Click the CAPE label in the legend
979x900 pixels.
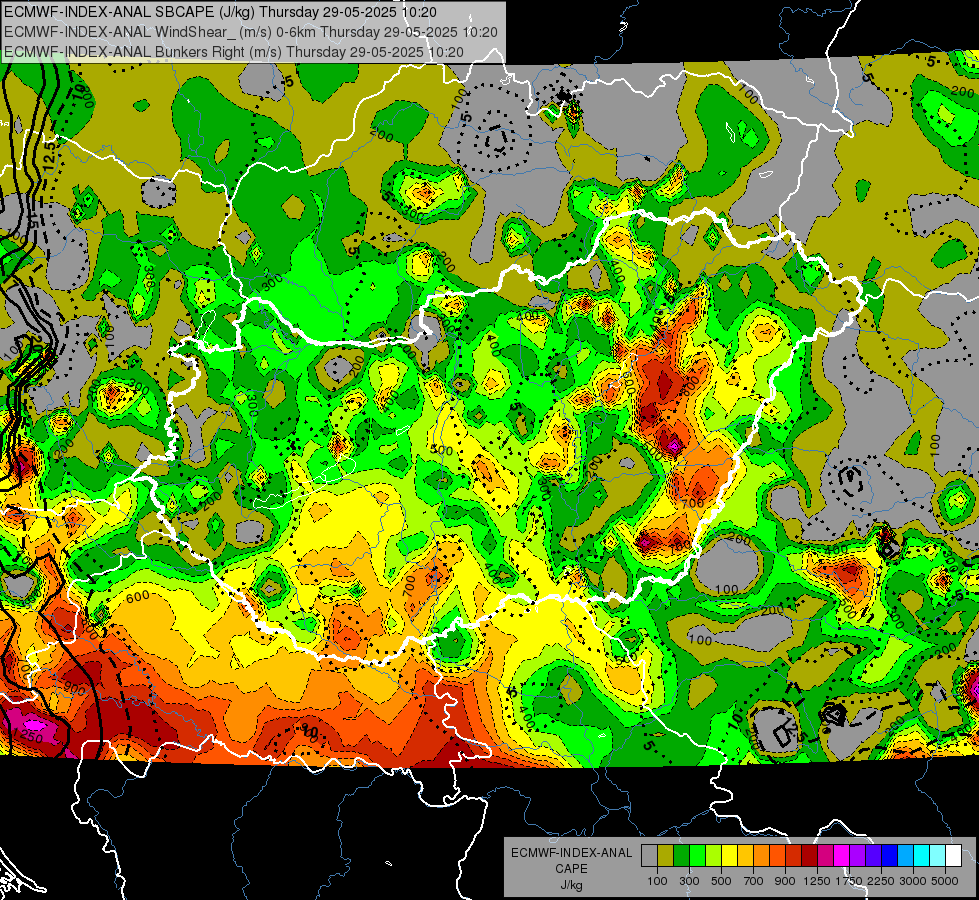[x=571, y=869]
